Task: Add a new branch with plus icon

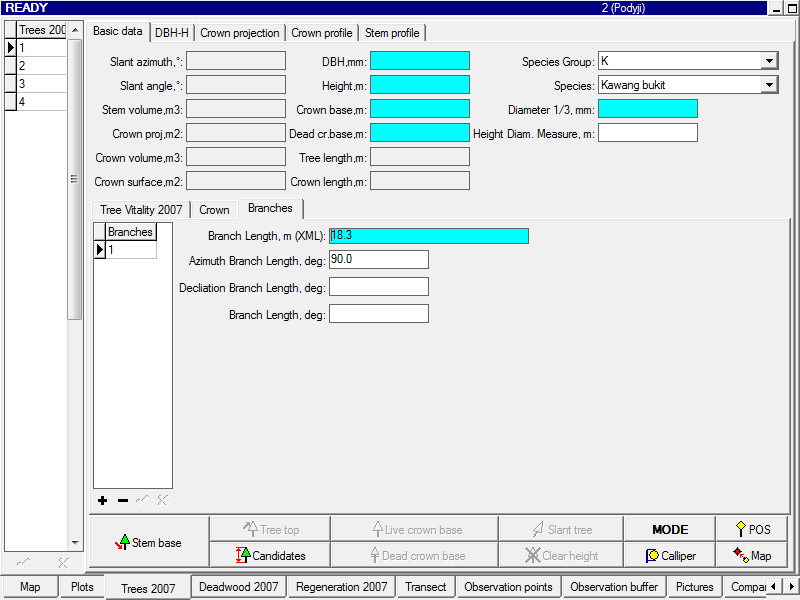Action: (102, 500)
